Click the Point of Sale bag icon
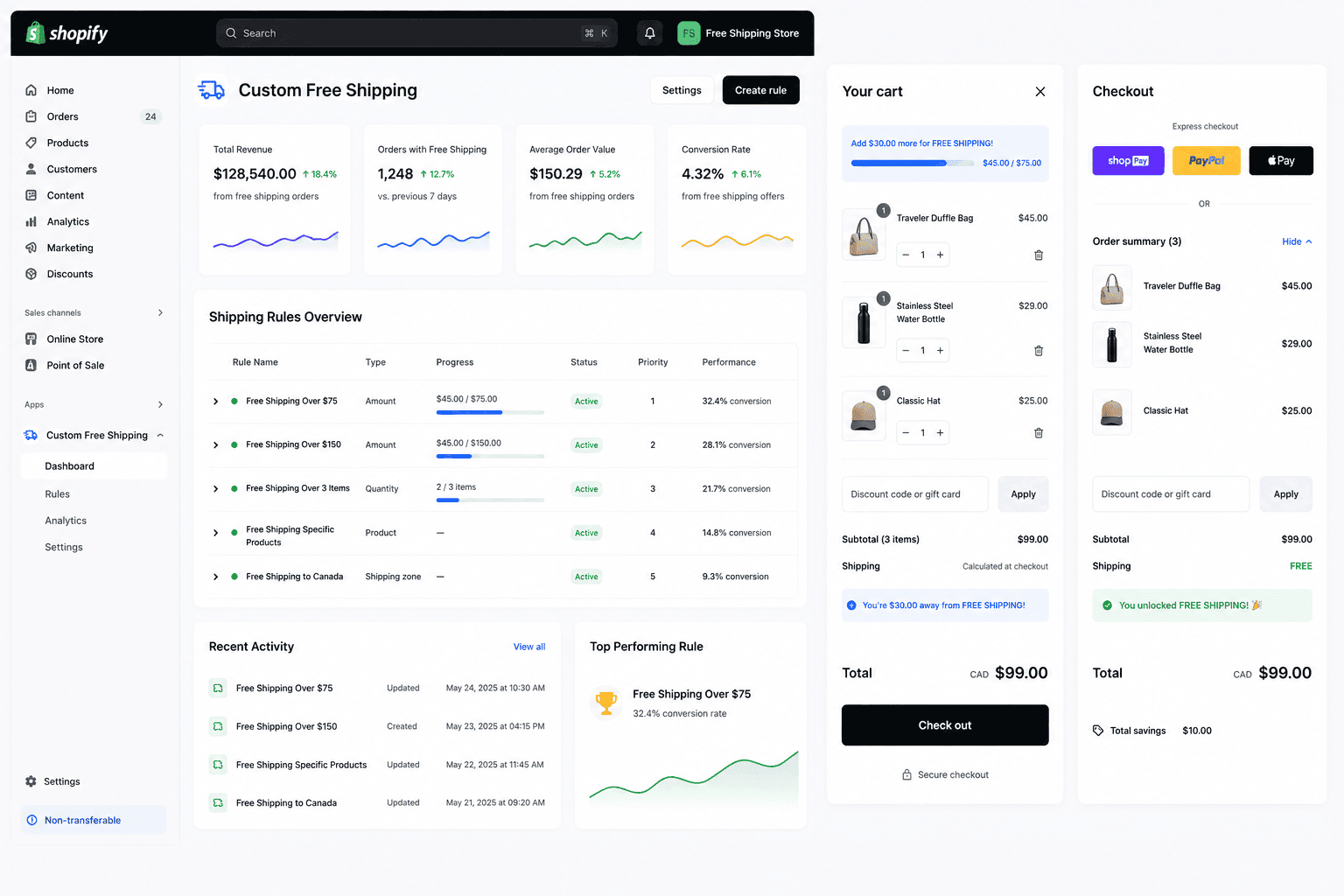Viewport: 1344px width, 896px height. (x=31, y=365)
